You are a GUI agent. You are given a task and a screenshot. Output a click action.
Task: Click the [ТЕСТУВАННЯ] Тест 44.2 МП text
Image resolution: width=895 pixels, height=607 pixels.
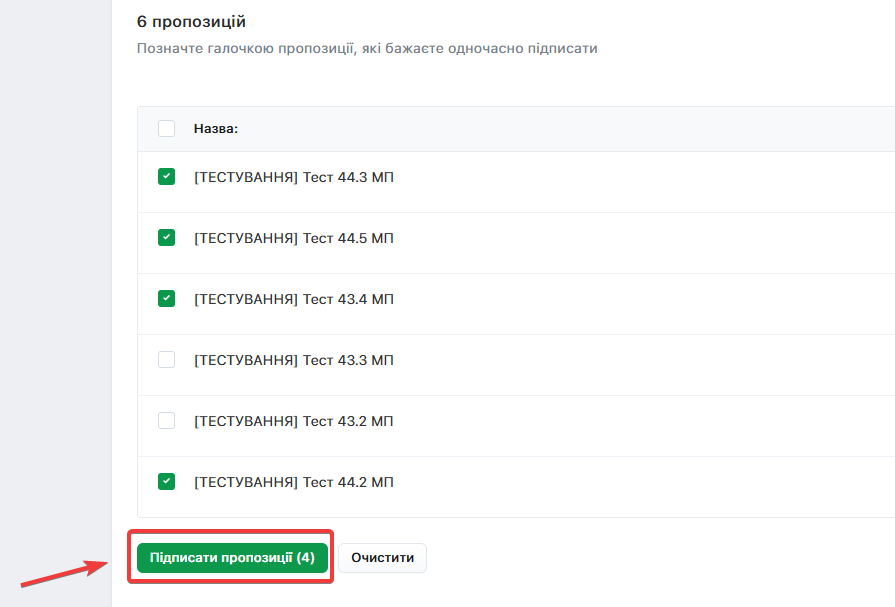click(293, 483)
